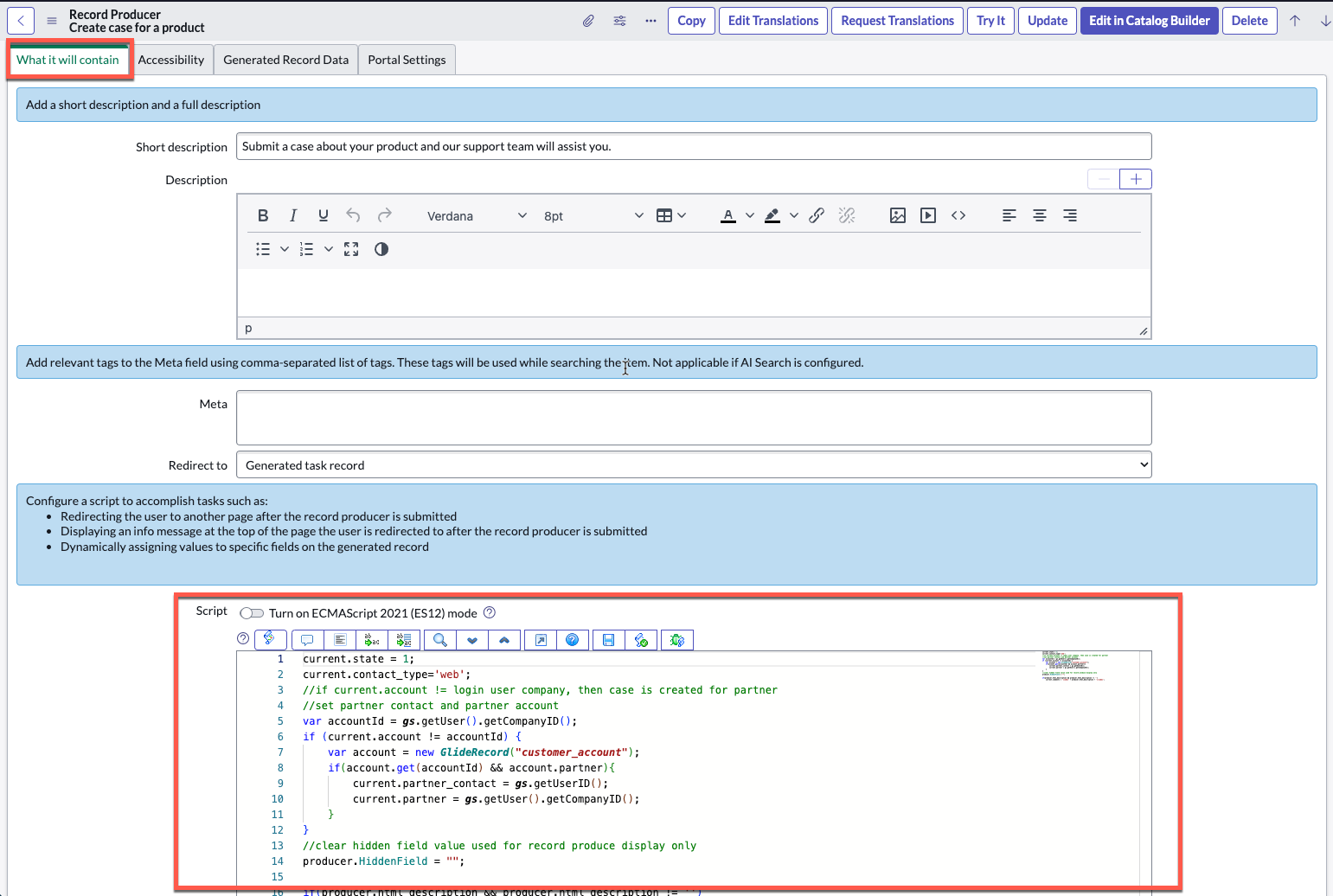The width and height of the screenshot is (1333, 896).
Task: Open the script field help icon beside toolbar
Action: [x=243, y=638]
